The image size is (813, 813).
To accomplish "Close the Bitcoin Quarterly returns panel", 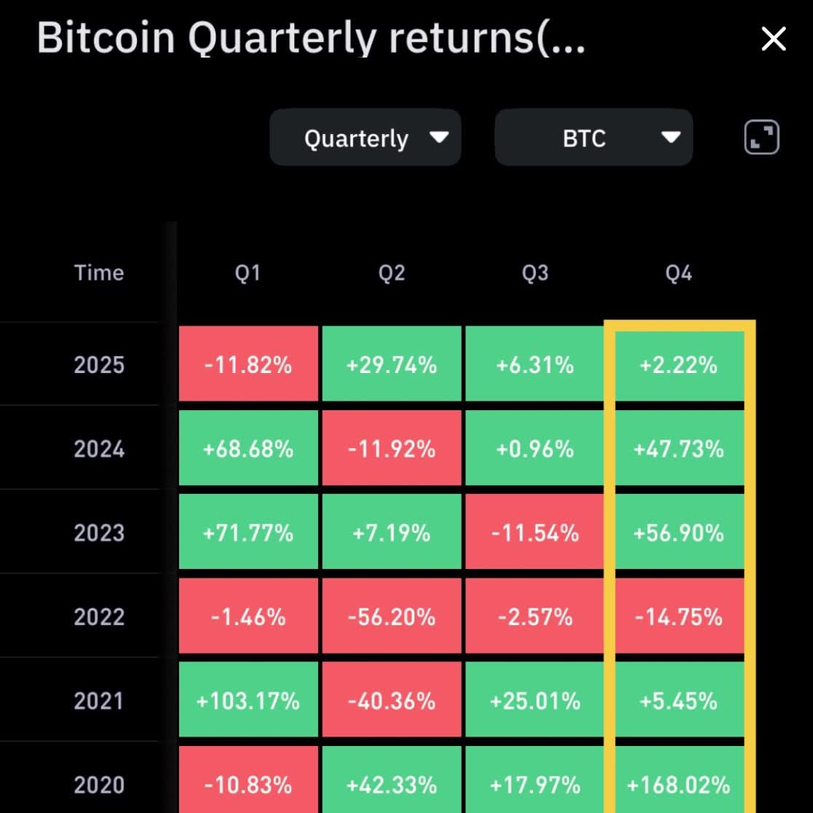I will tap(773, 39).
